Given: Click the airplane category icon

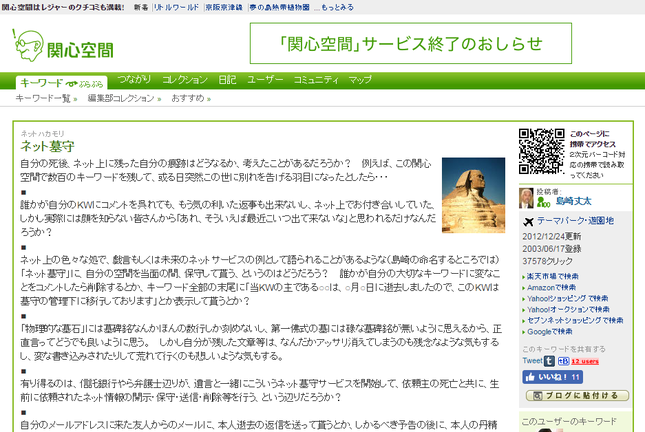Looking at the screenshot, I should 528,222.
